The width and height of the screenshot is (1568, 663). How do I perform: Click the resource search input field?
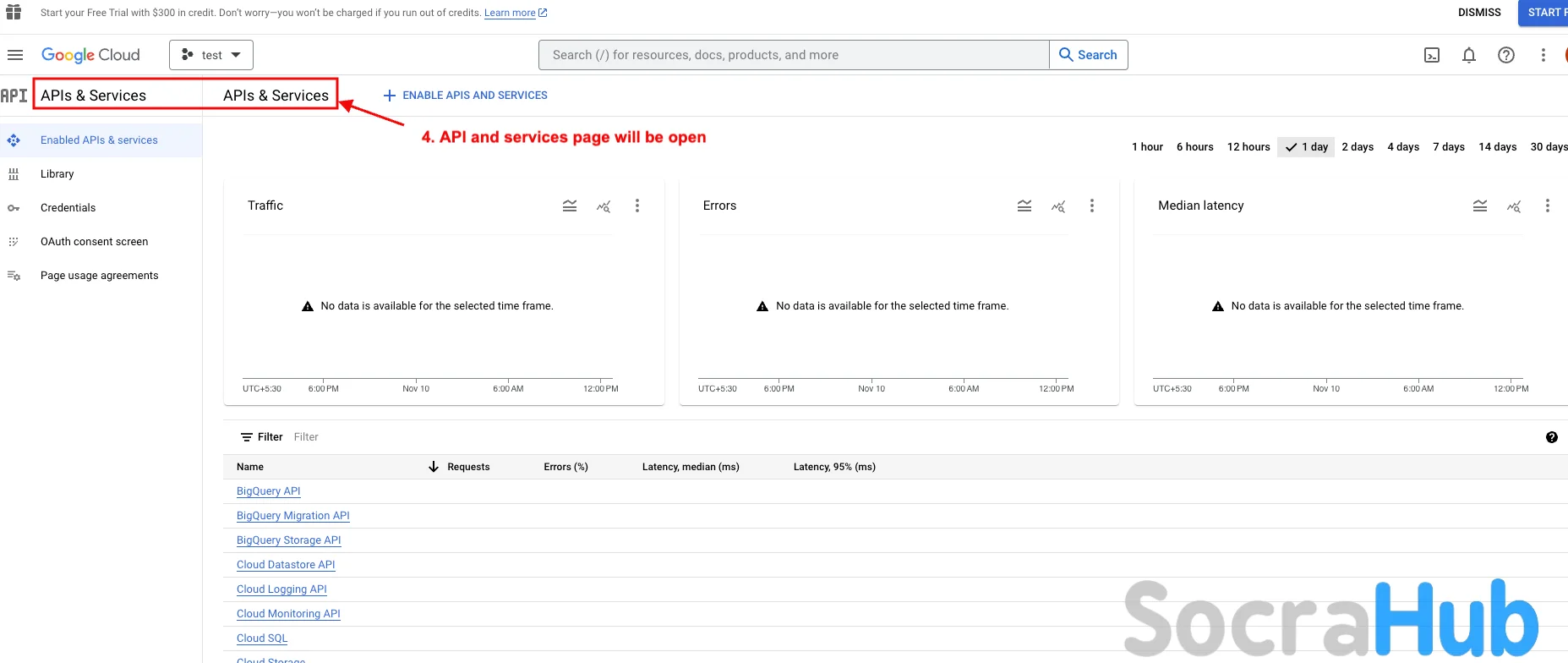click(793, 55)
